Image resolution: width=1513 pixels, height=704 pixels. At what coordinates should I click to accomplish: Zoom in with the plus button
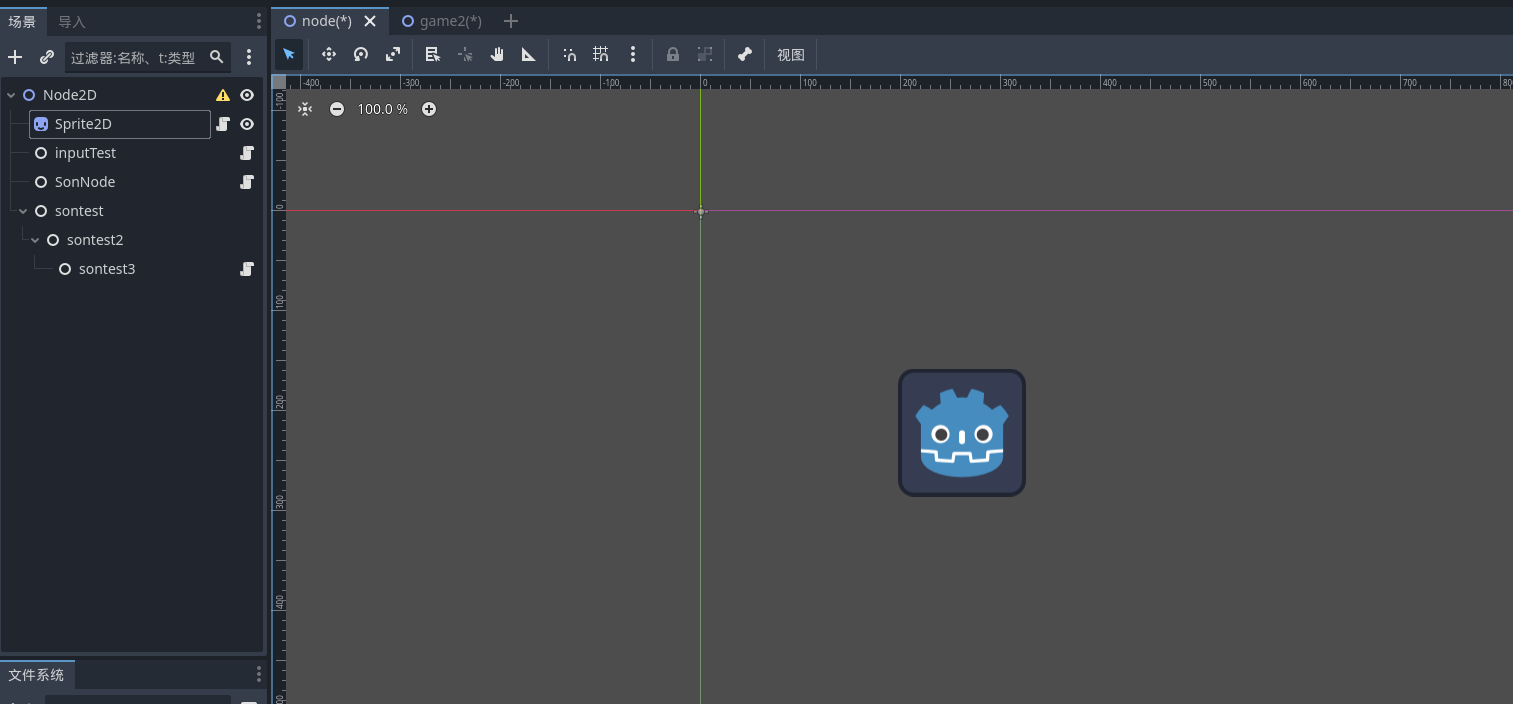(429, 109)
